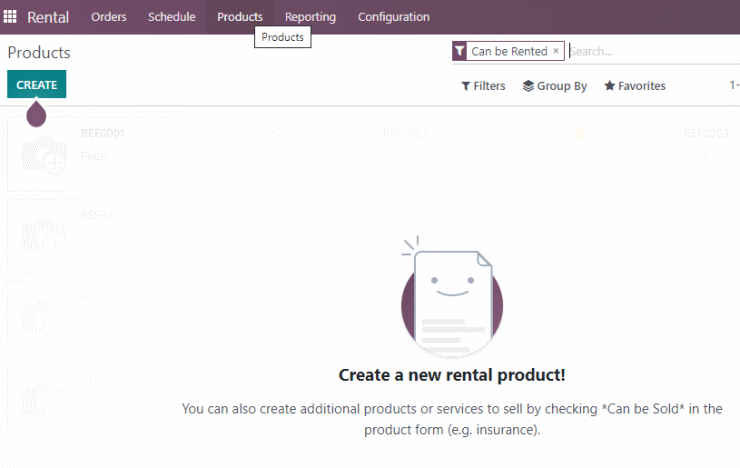Open the apps grid menu icon
Screen dimensions: 740x468
coord(10,17)
